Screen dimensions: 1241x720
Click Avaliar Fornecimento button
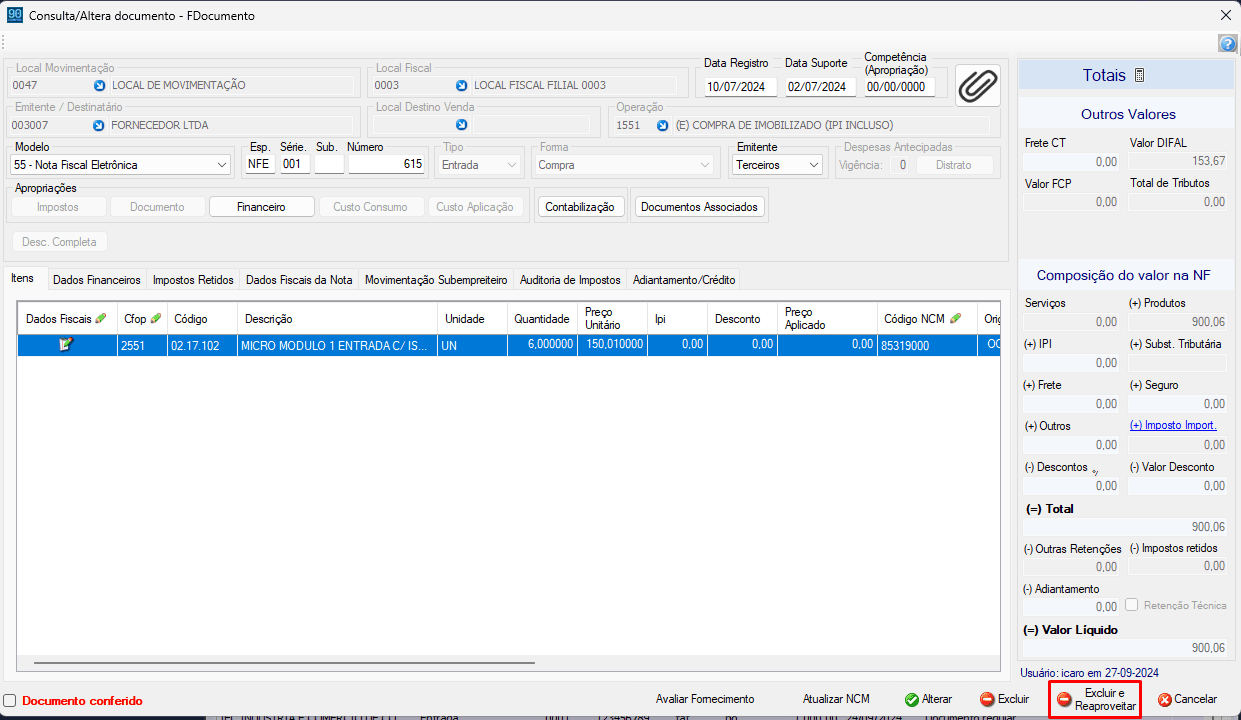click(x=705, y=699)
